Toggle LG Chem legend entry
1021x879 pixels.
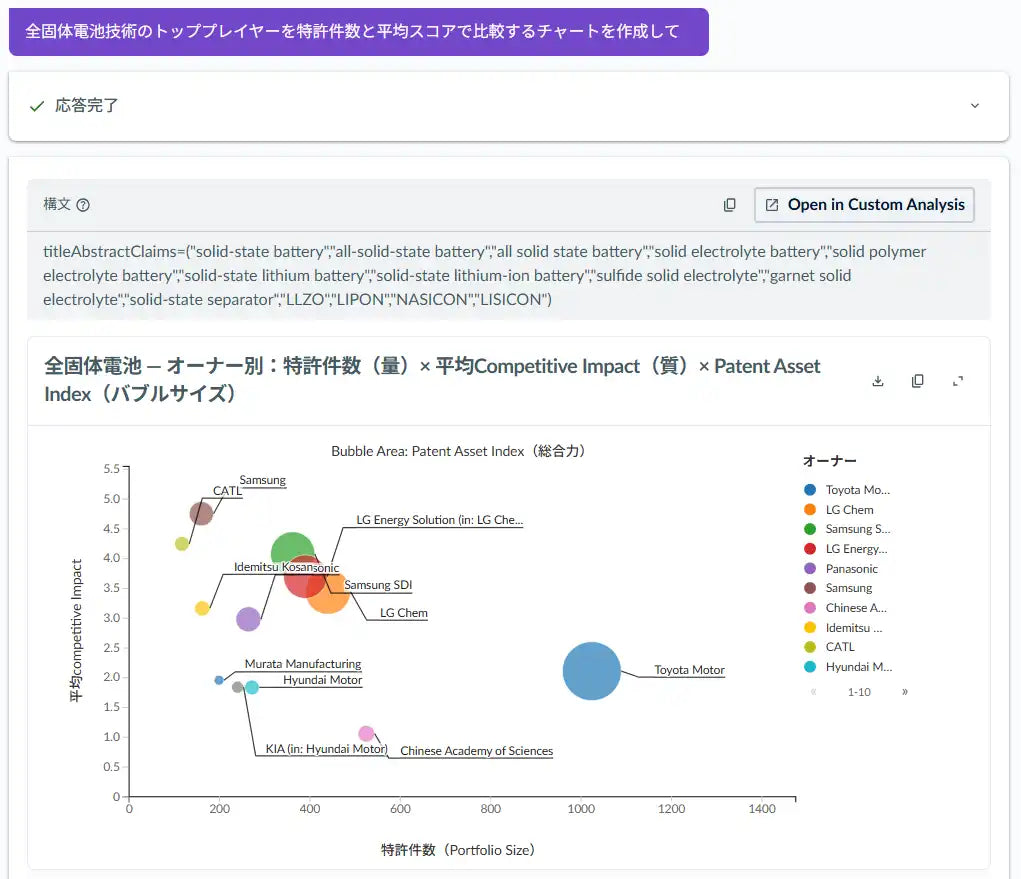pos(839,510)
